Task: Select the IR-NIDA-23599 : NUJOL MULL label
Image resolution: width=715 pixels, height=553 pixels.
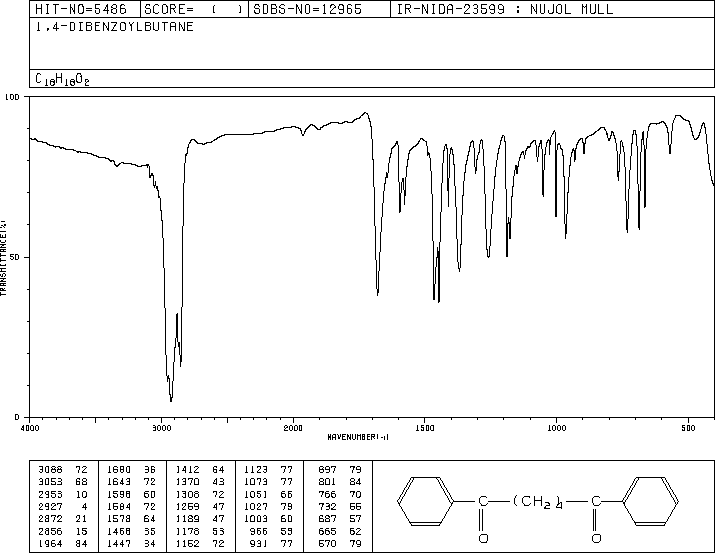Action: (505, 9)
